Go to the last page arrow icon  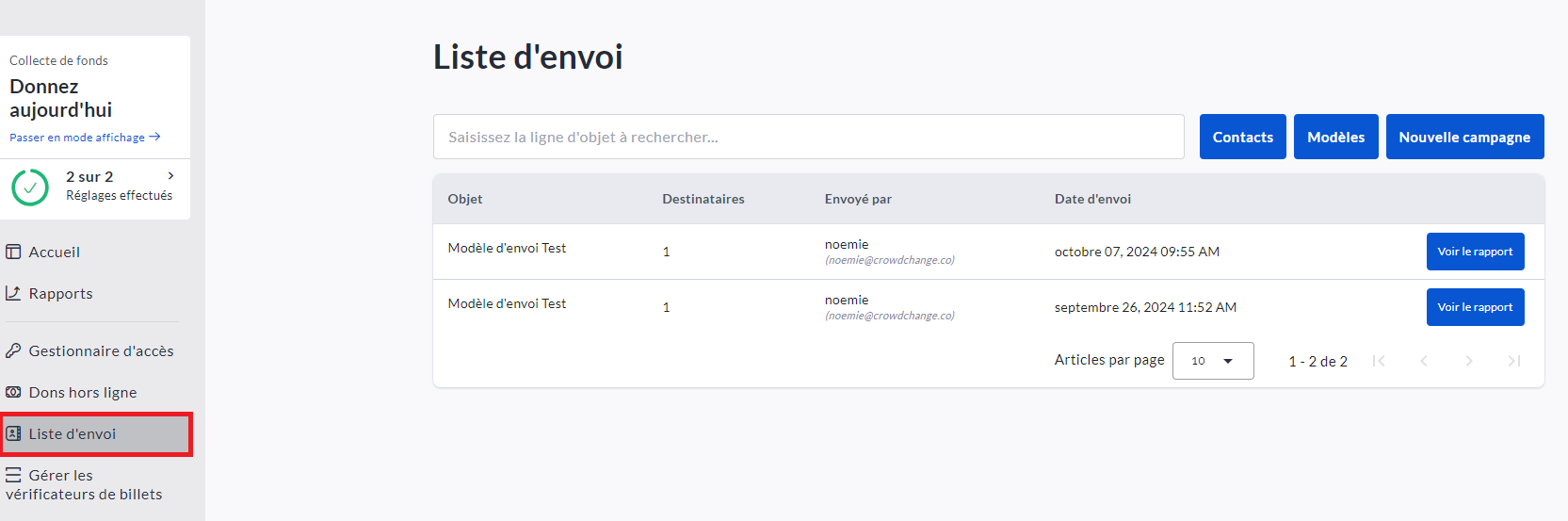point(1513,361)
